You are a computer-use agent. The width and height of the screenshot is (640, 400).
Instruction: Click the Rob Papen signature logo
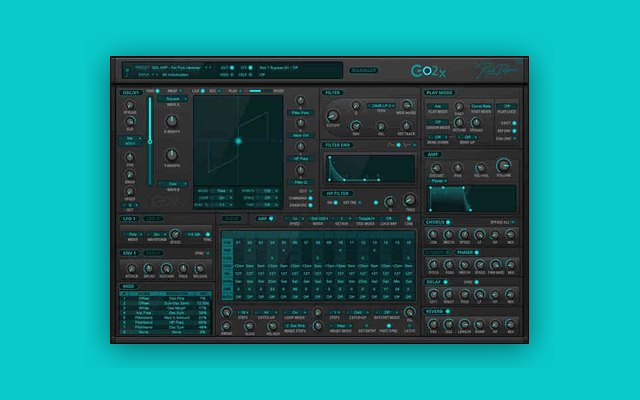tap(497, 70)
